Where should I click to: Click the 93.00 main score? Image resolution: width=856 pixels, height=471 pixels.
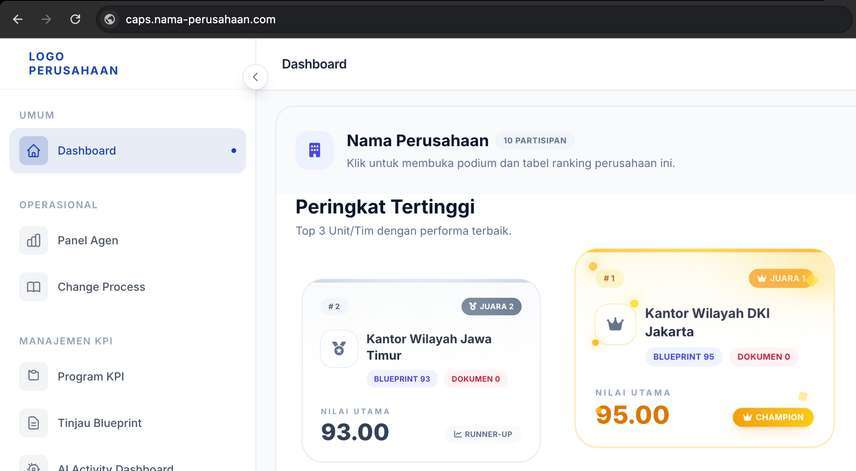(355, 432)
